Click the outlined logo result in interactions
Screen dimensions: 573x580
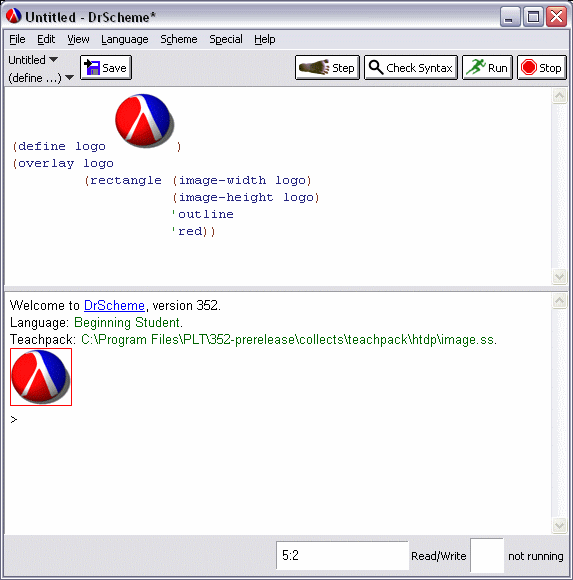click(41, 377)
